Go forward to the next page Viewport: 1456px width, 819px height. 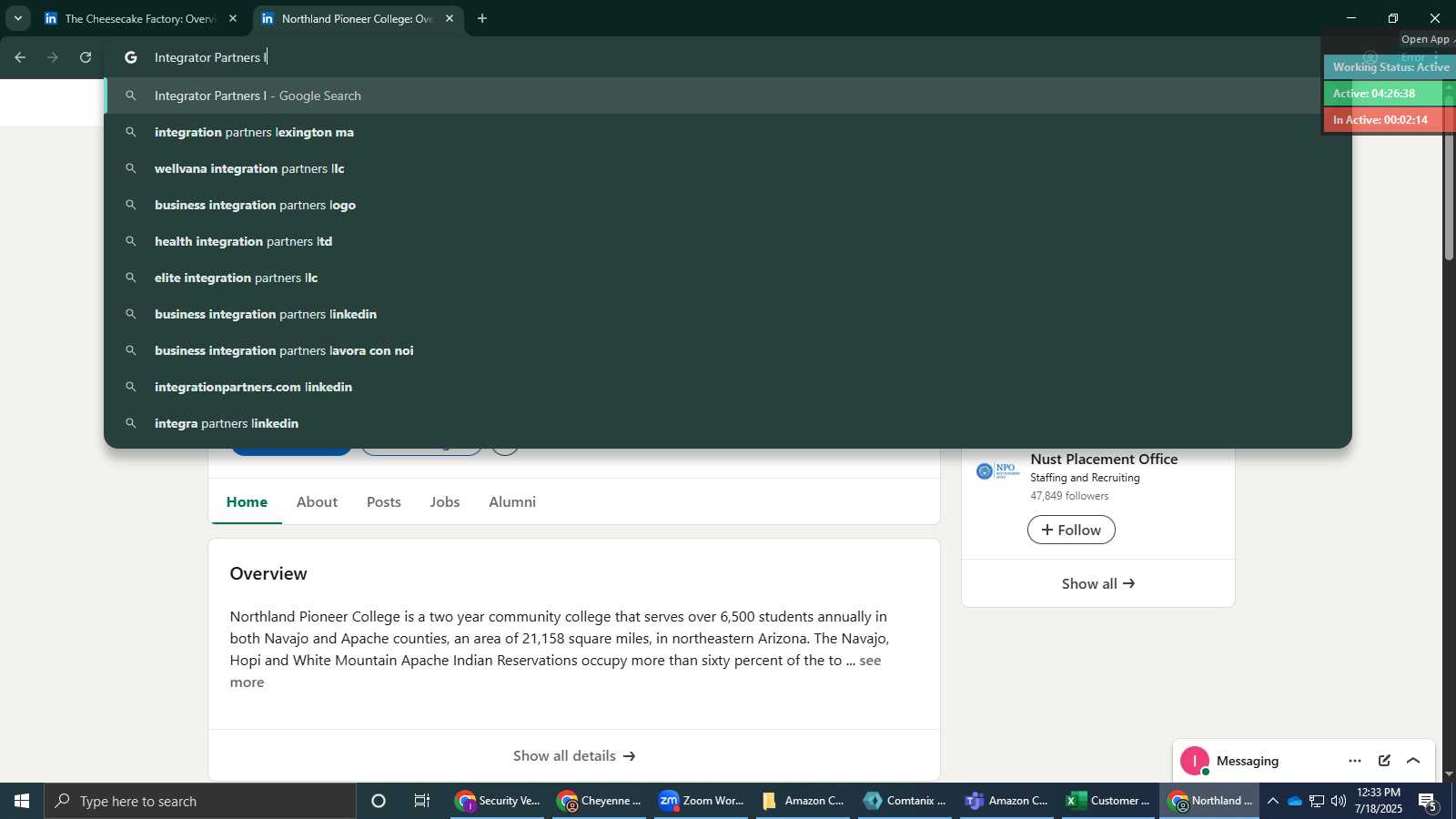click(53, 57)
